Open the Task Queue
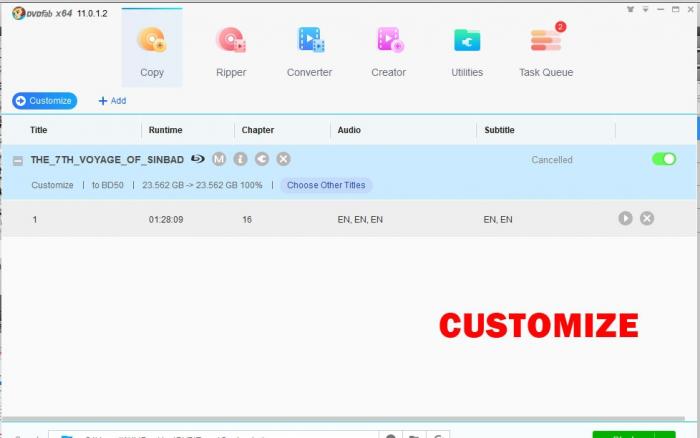 click(546, 48)
